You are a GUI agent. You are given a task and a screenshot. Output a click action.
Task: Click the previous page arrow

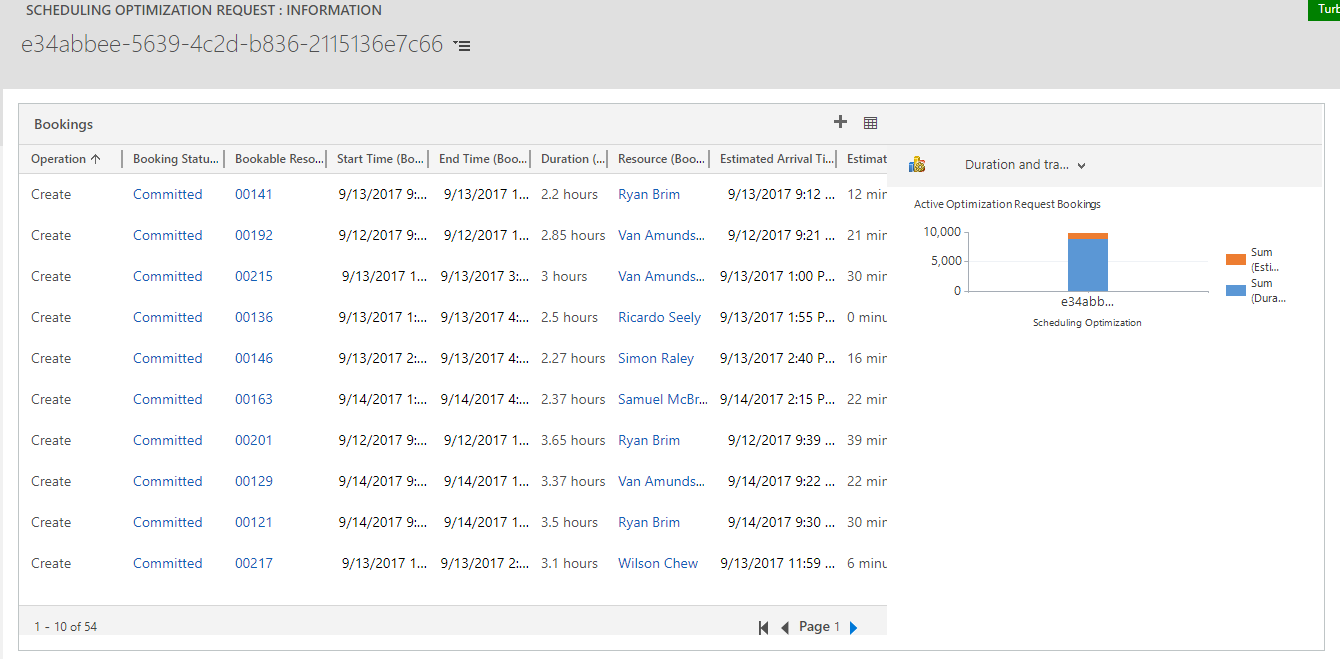785,627
